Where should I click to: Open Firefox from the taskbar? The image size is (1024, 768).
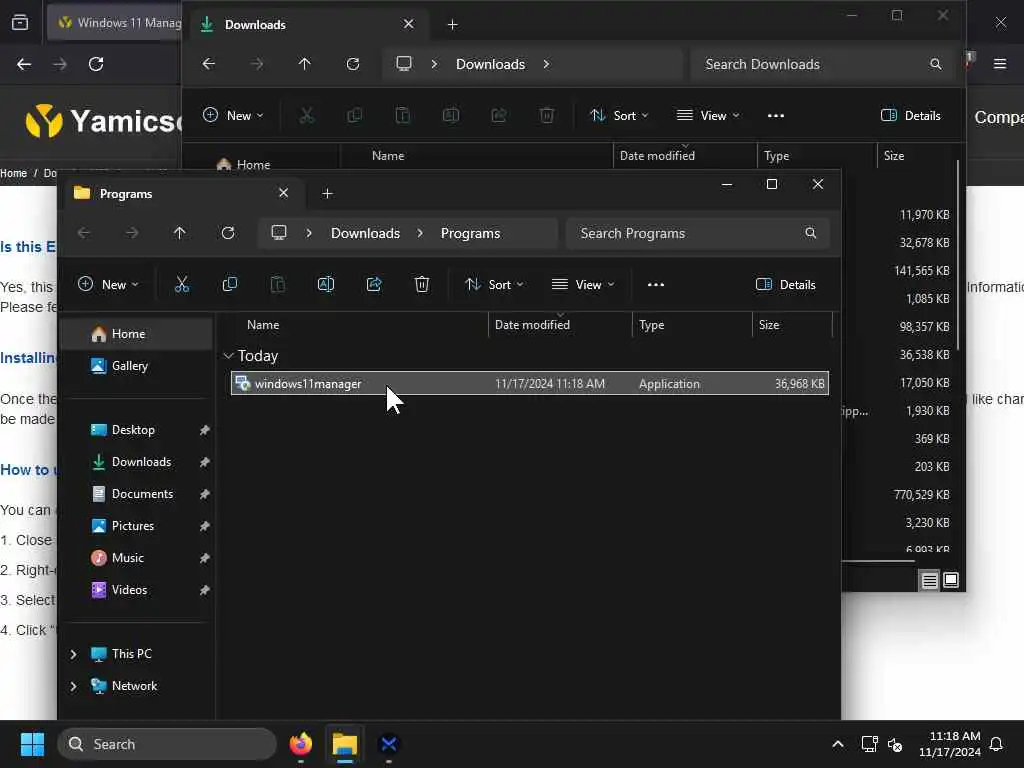click(300, 744)
